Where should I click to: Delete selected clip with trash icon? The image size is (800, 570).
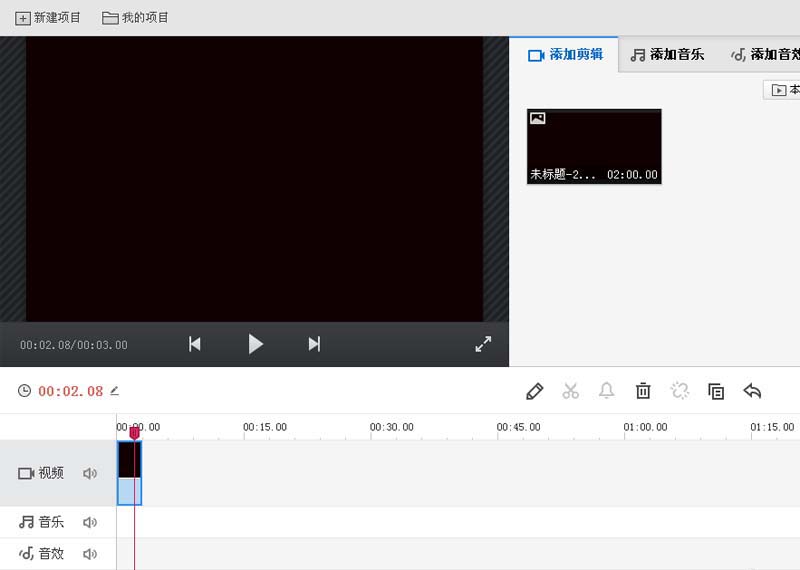[643, 391]
